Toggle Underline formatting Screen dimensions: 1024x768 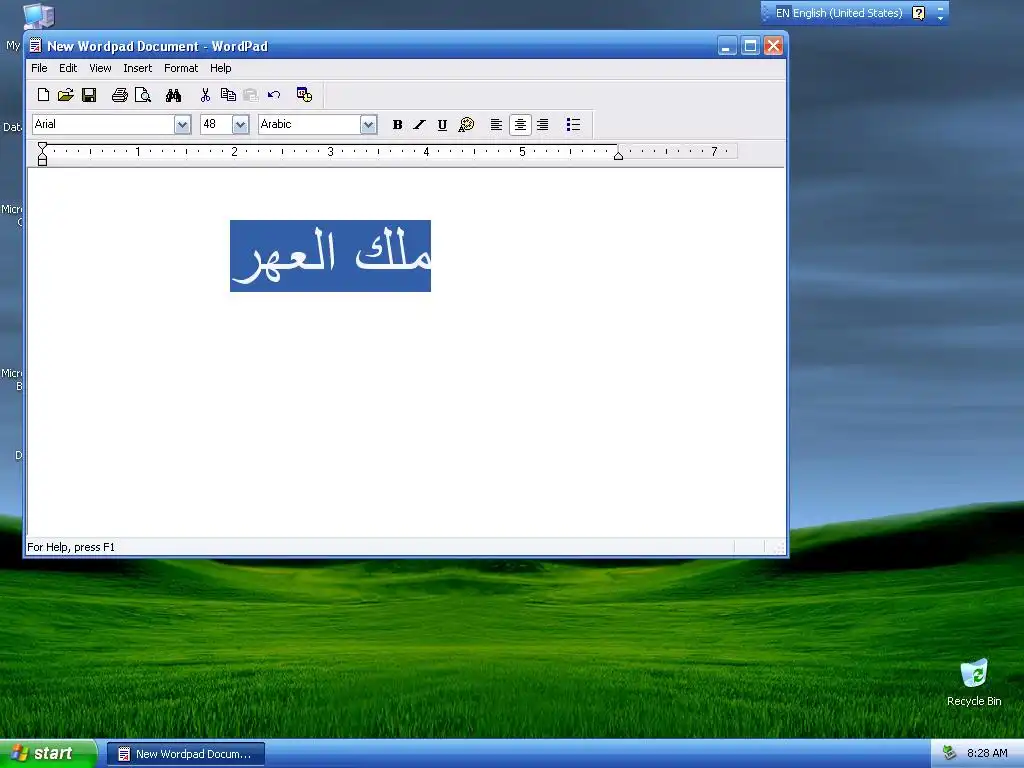point(442,125)
